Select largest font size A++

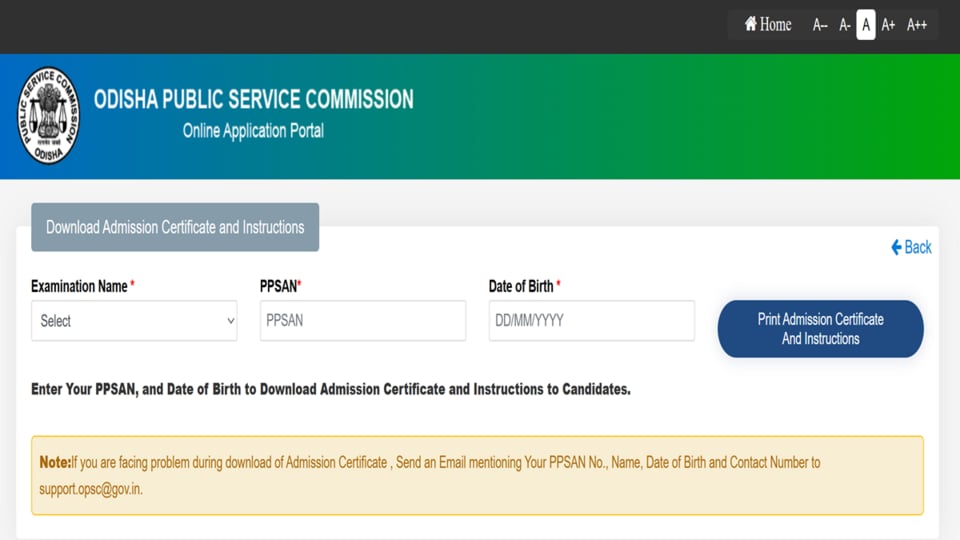[917, 25]
